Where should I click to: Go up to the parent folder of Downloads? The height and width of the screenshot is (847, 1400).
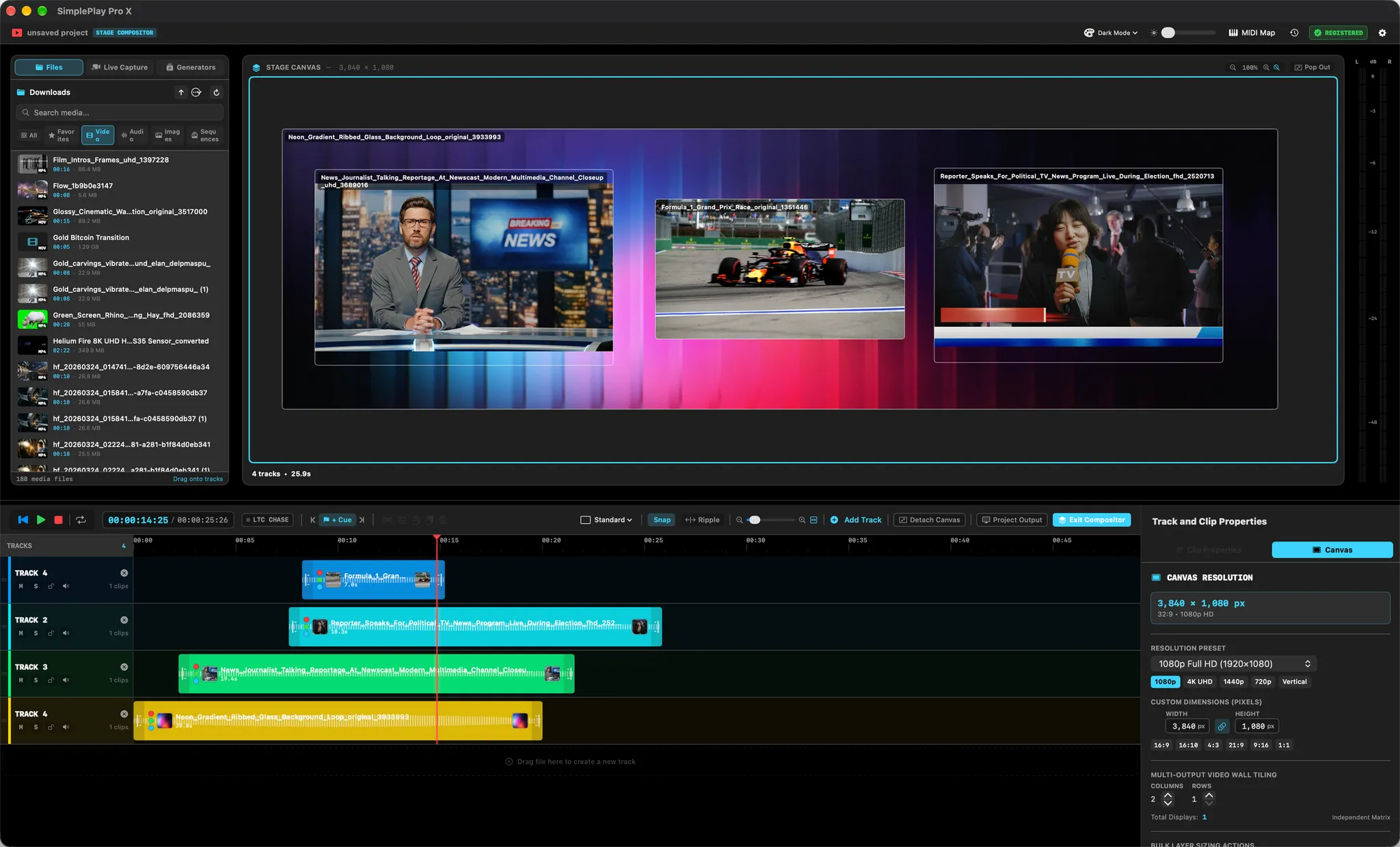pos(181,92)
